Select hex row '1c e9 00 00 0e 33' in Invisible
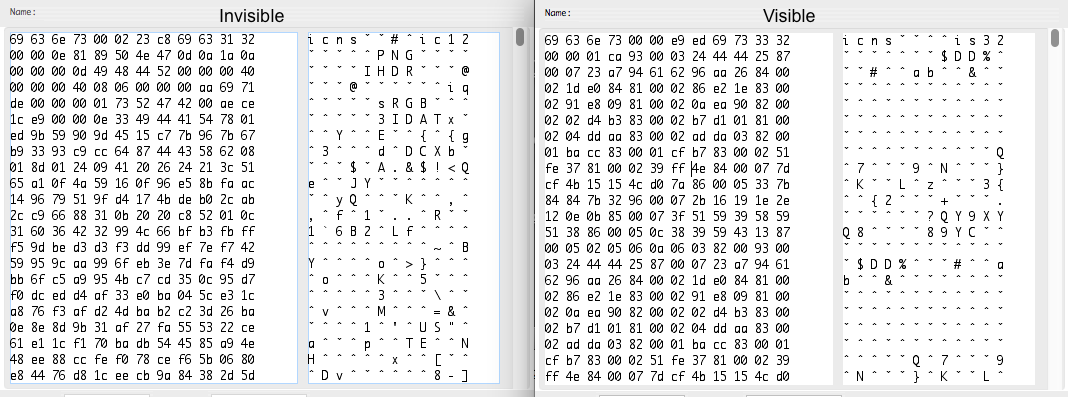 (x=133, y=120)
